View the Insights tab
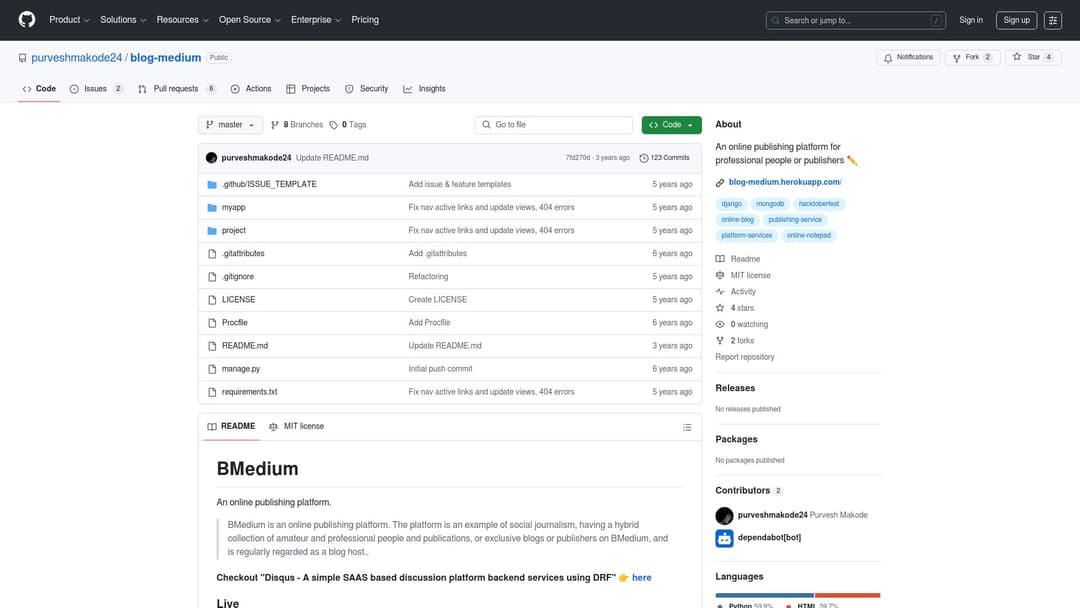 (424, 89)
